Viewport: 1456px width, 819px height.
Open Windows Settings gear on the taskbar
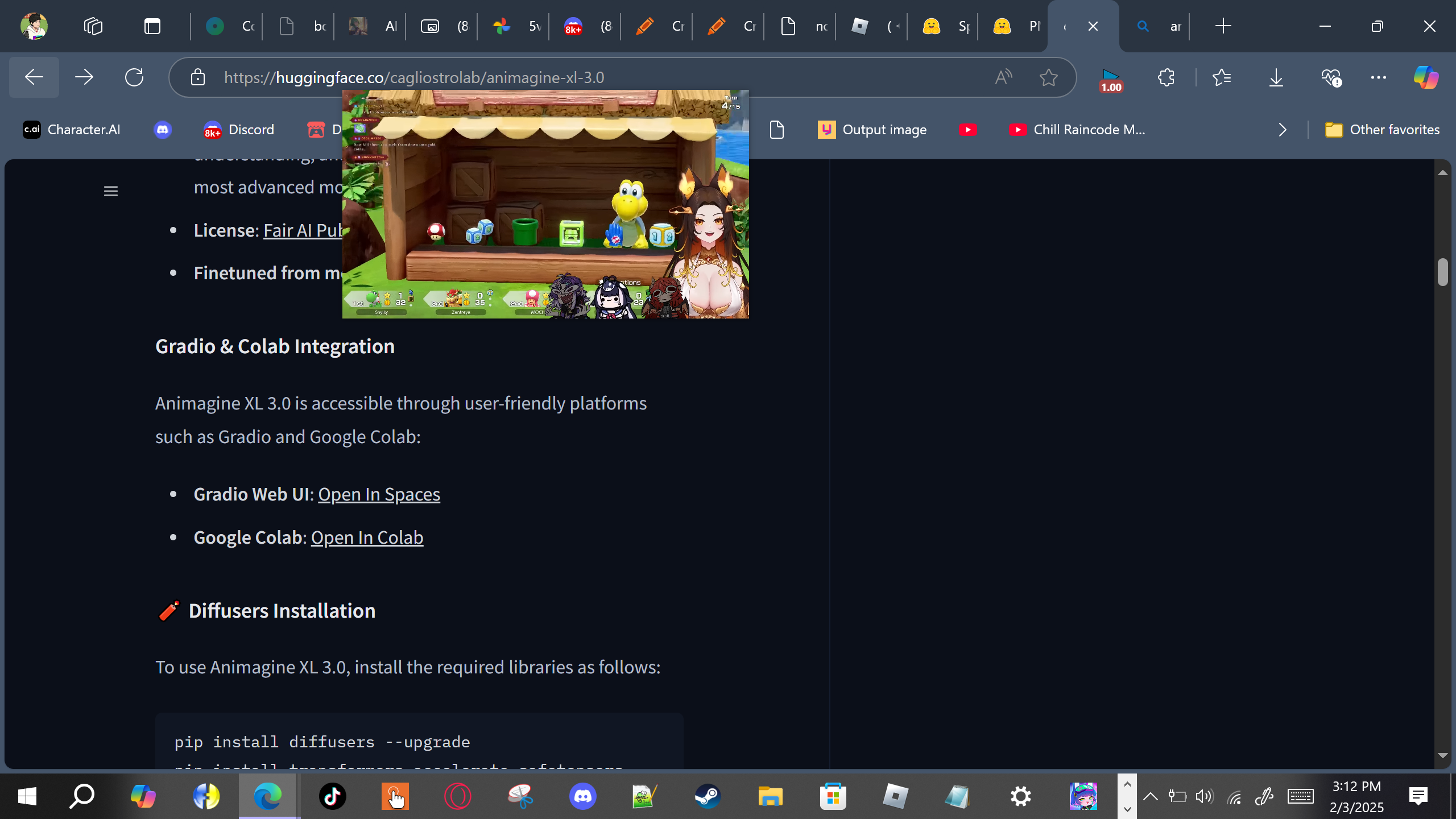tap(1020, 796)
